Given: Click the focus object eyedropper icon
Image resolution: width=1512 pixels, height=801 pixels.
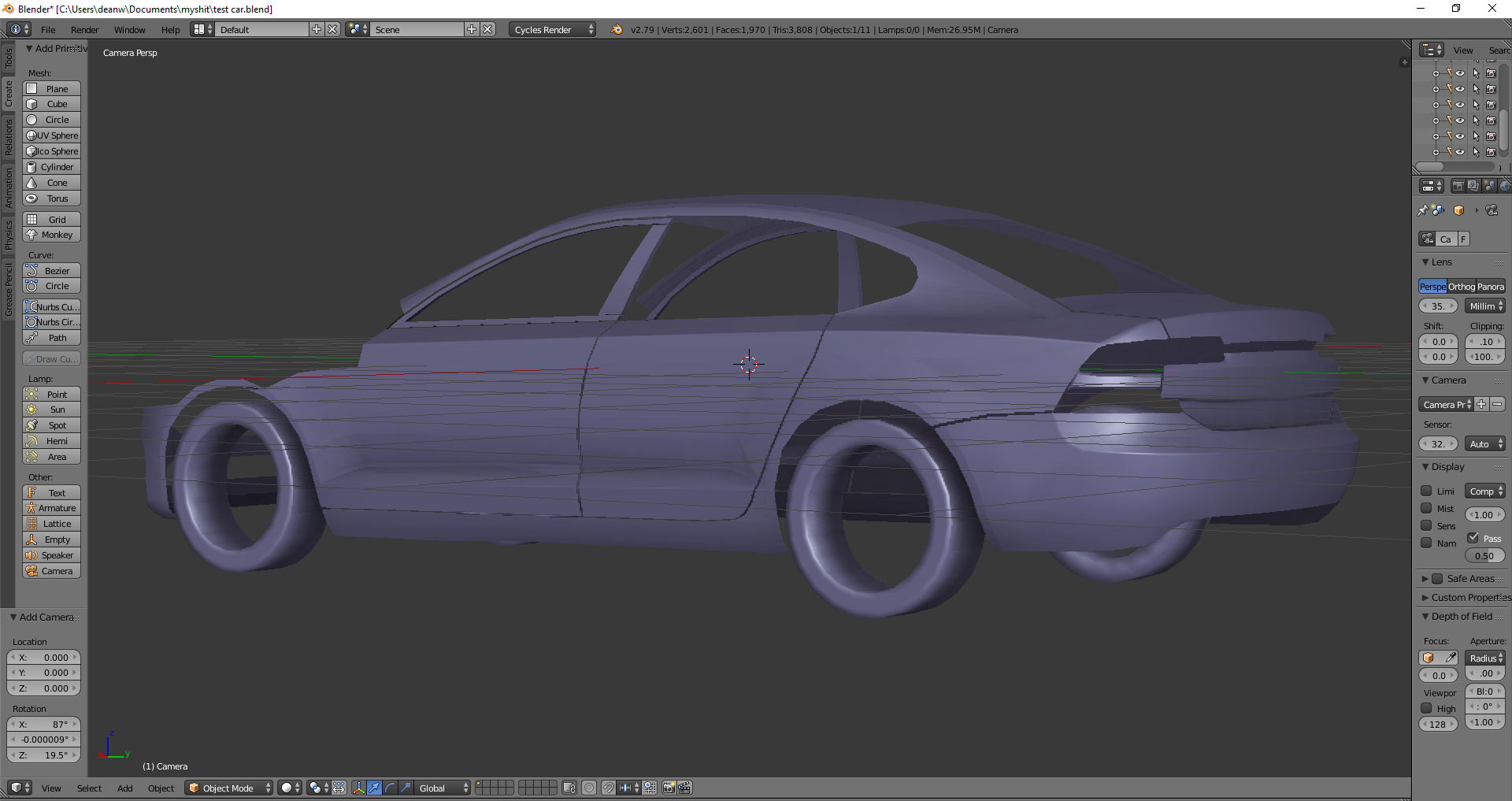Looking at the screenshot, I should pyautogui.click(x=1451, y=658).
